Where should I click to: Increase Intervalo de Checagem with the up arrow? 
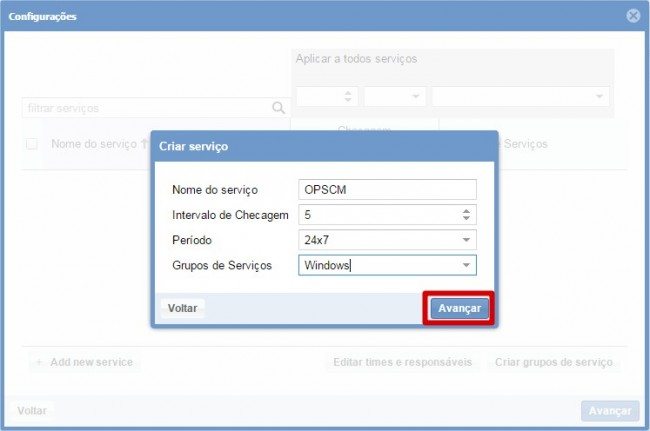click(x=466, y=210)
